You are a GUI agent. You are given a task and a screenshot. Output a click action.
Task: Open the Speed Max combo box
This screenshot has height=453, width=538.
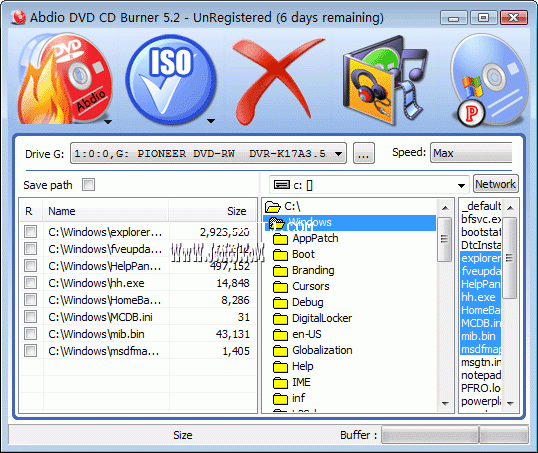471,153
